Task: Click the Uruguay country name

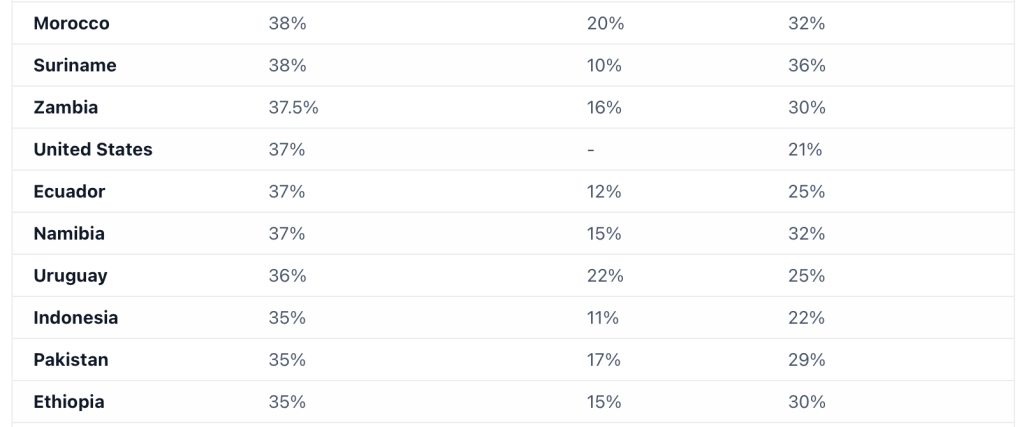Action: point(70,275)
